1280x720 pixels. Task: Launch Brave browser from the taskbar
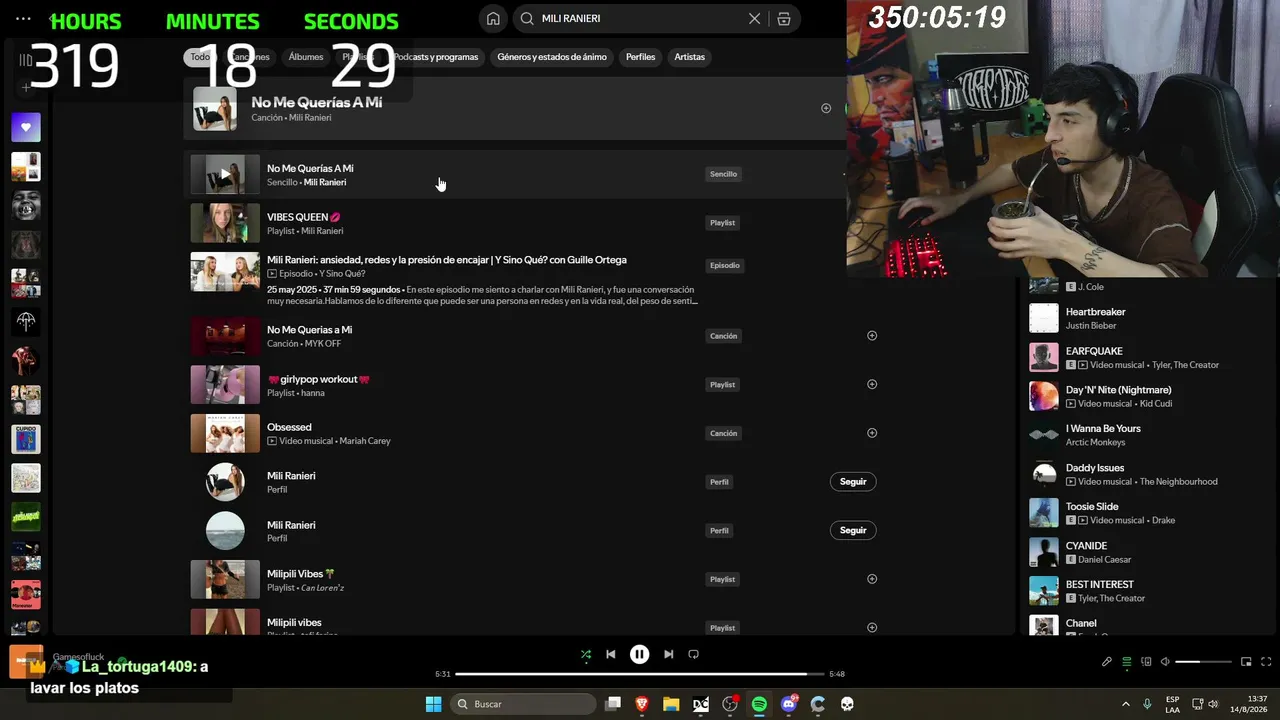point(642,704)
